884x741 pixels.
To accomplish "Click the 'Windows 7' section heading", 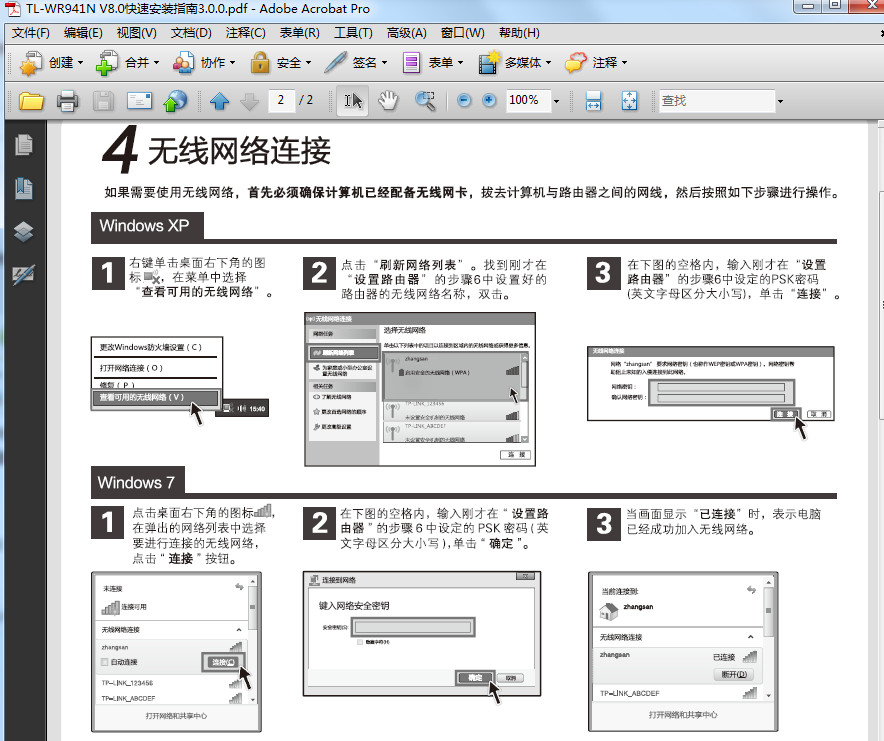I will click(x=136, y=483).
